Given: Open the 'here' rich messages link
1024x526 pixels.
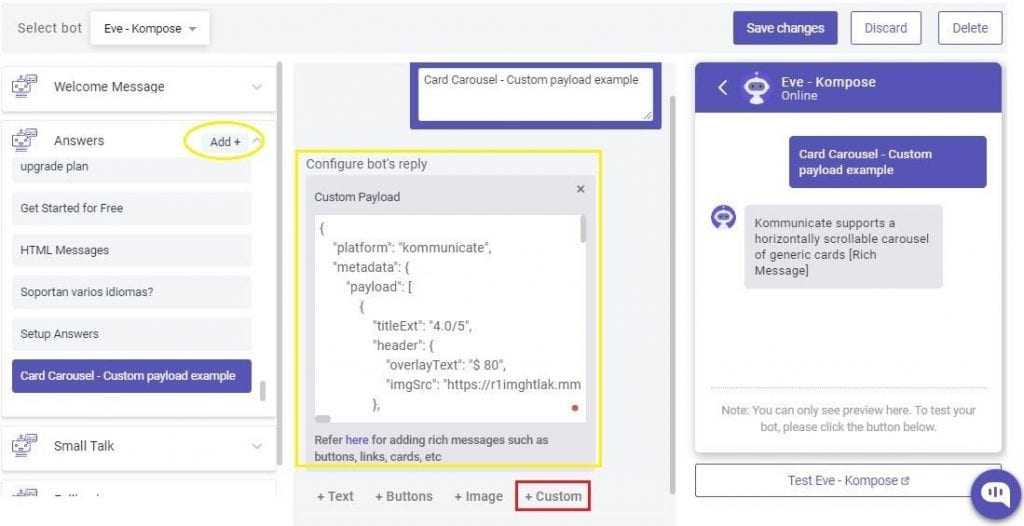Looking at the screenshot, I should 357,440.
